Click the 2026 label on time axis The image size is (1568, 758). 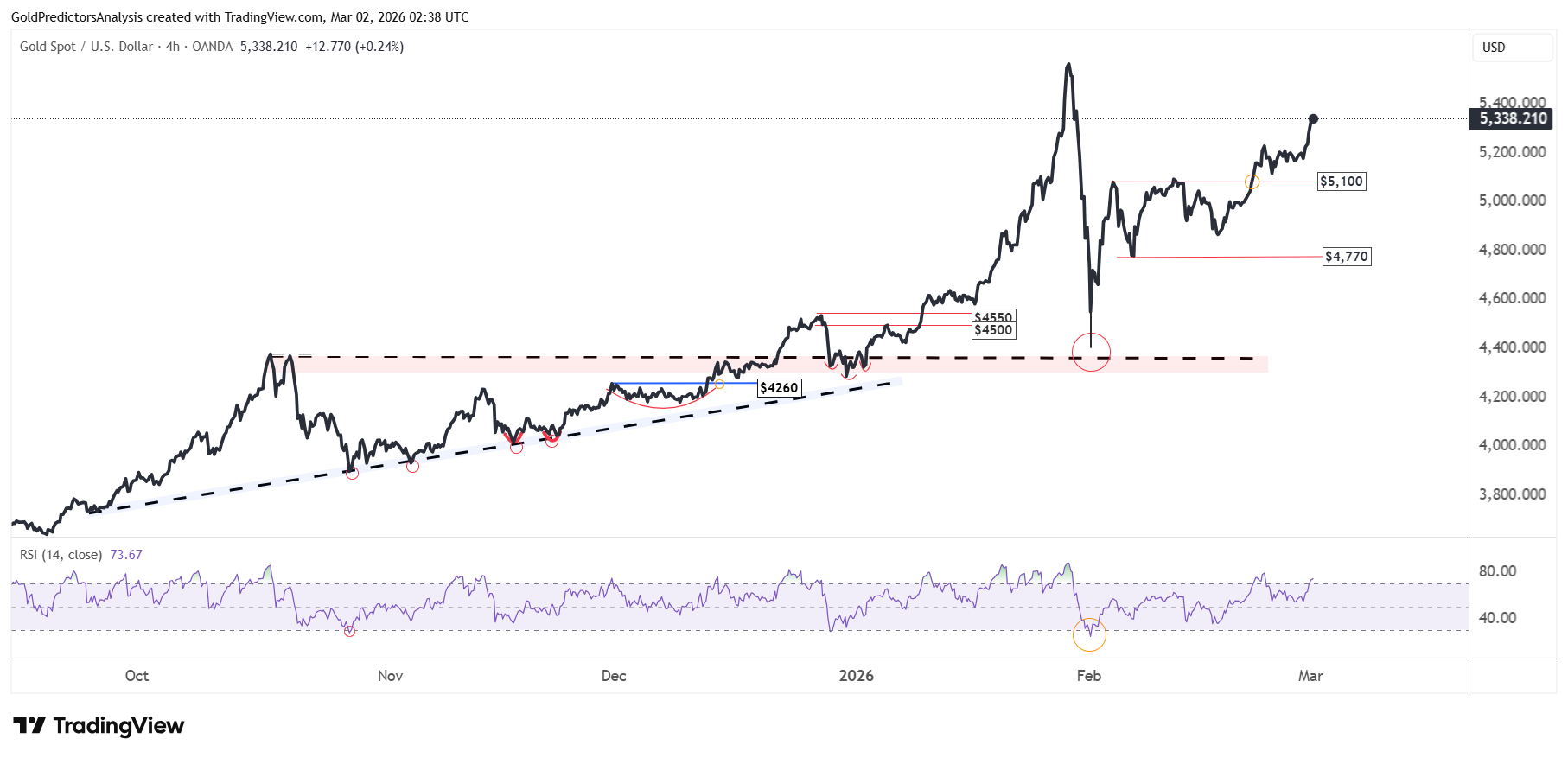point(856,676)
